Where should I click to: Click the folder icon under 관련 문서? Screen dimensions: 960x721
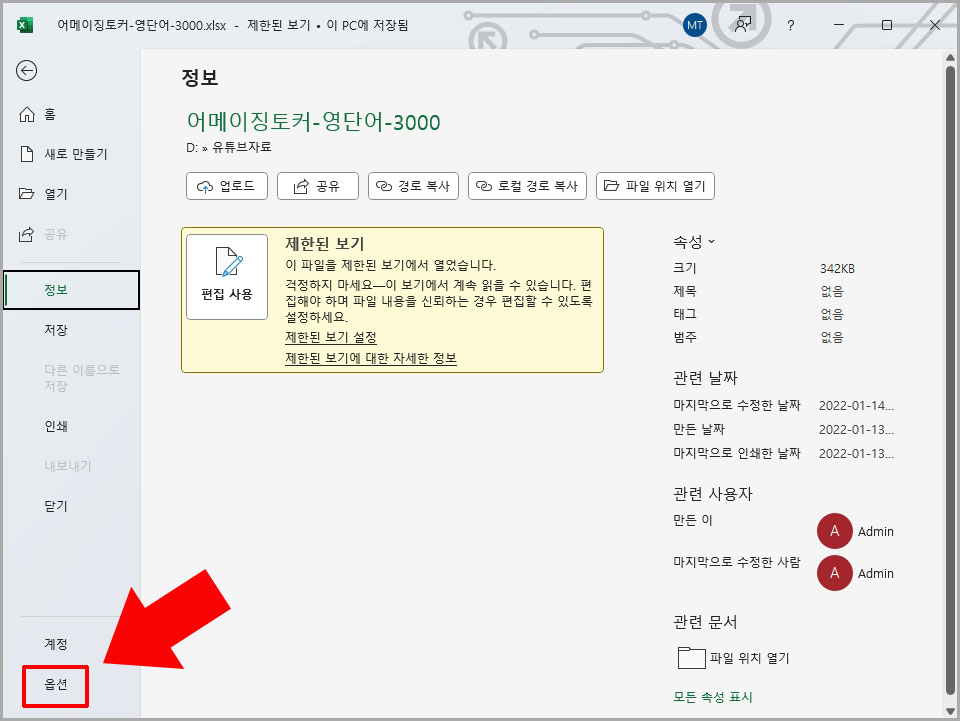coord(691,657)
